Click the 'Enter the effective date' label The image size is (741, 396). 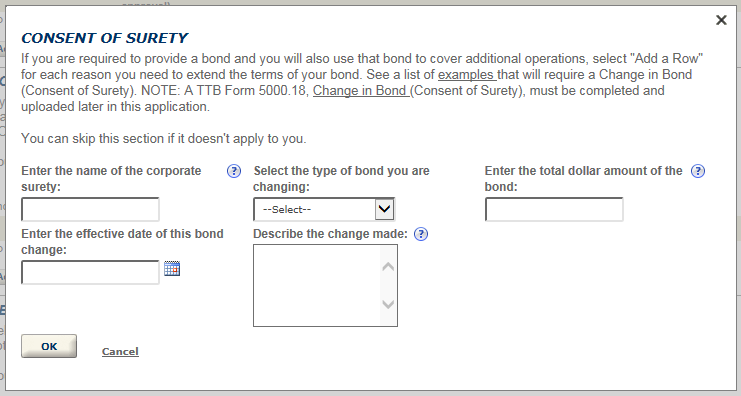[122, 241]
